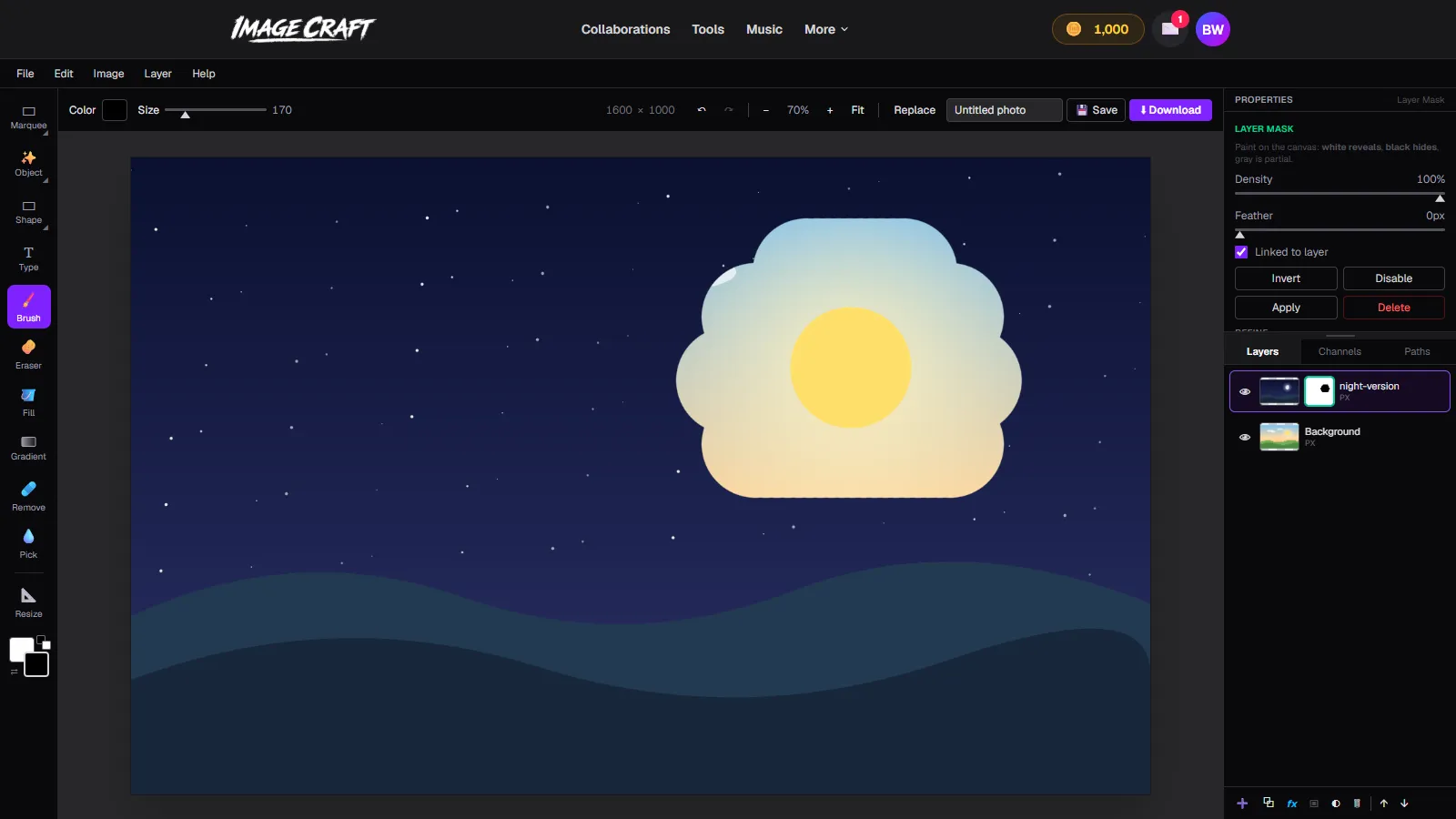Activate the Type tool
The height and width of the screenshot is (819, 1456).
pyautogui.click(x=28, y=259)
